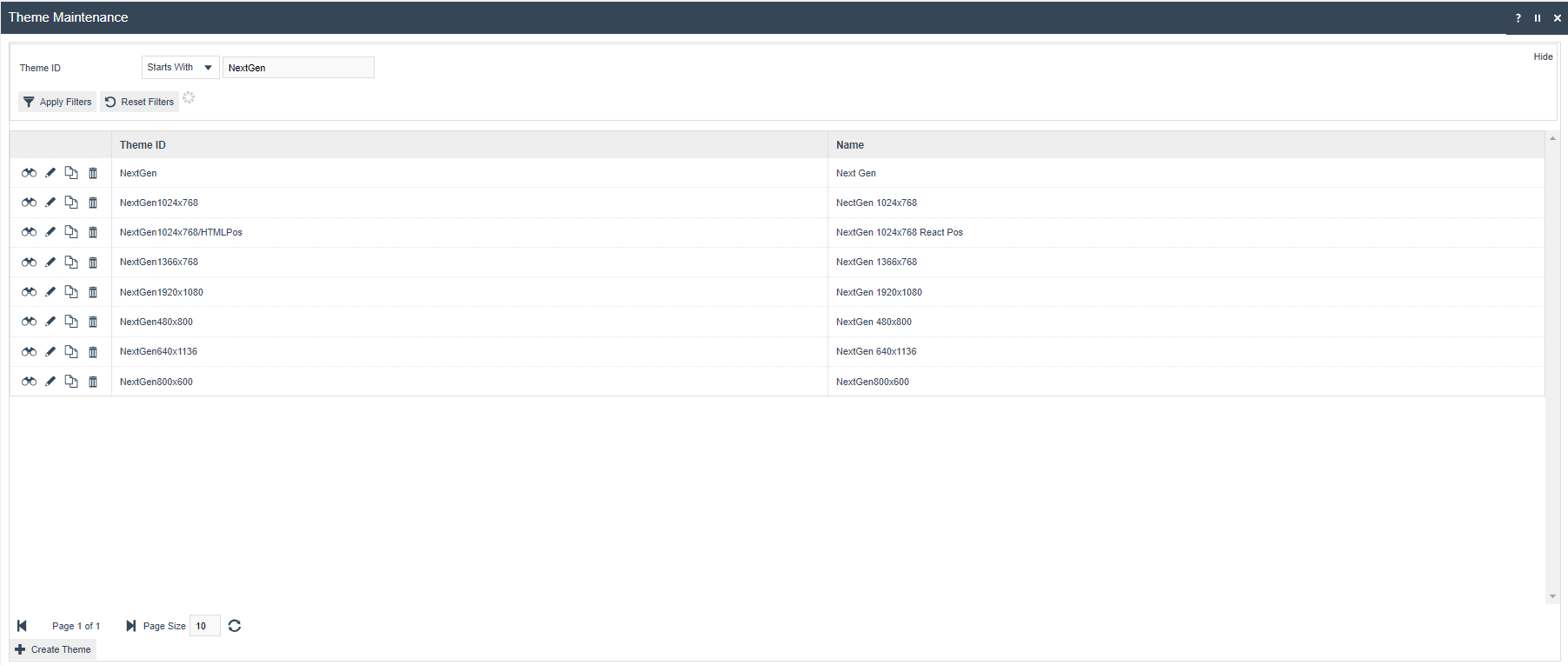The width and height of the screenshot is (1568, 665).
Task: Delete the NextGen800x600 theme
Action: [93, 382]
